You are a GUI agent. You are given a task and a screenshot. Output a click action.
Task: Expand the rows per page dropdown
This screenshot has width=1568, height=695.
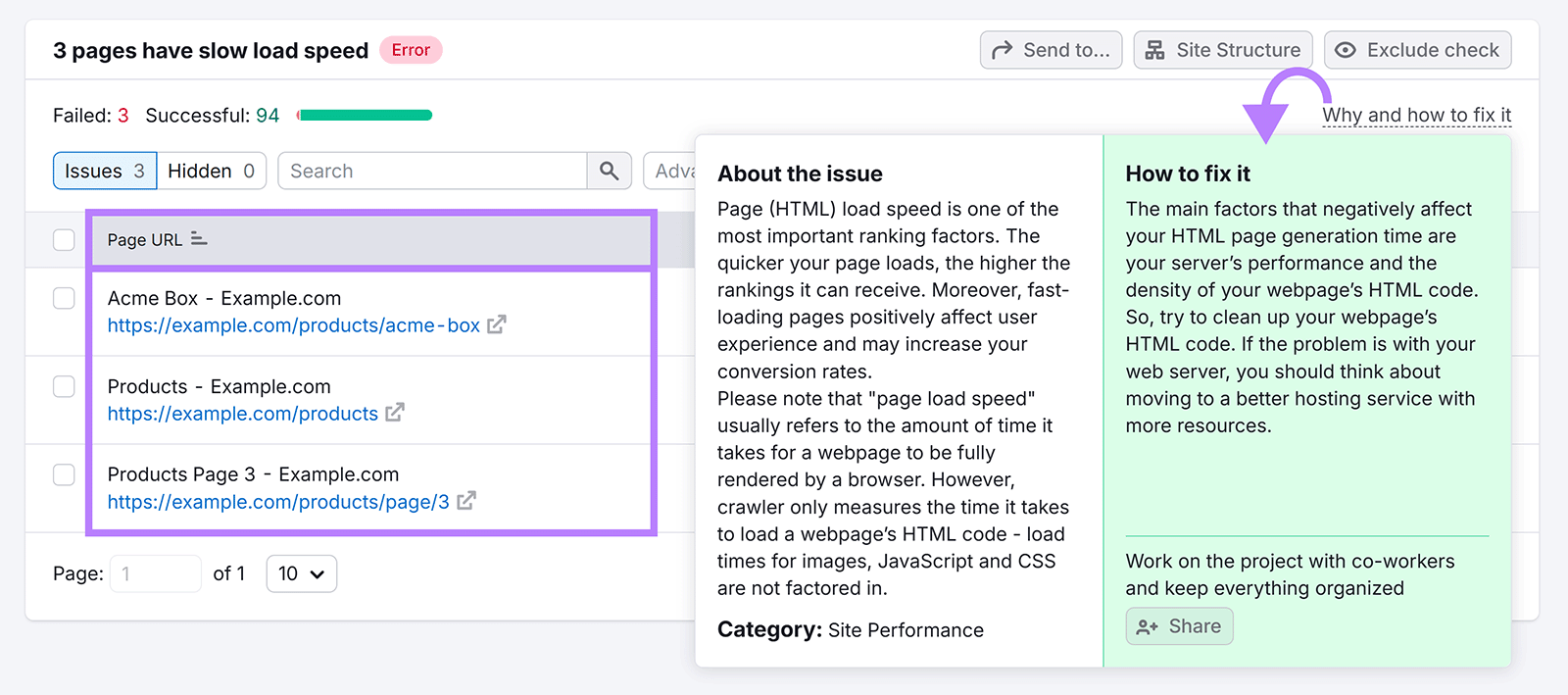click(301, 573)
